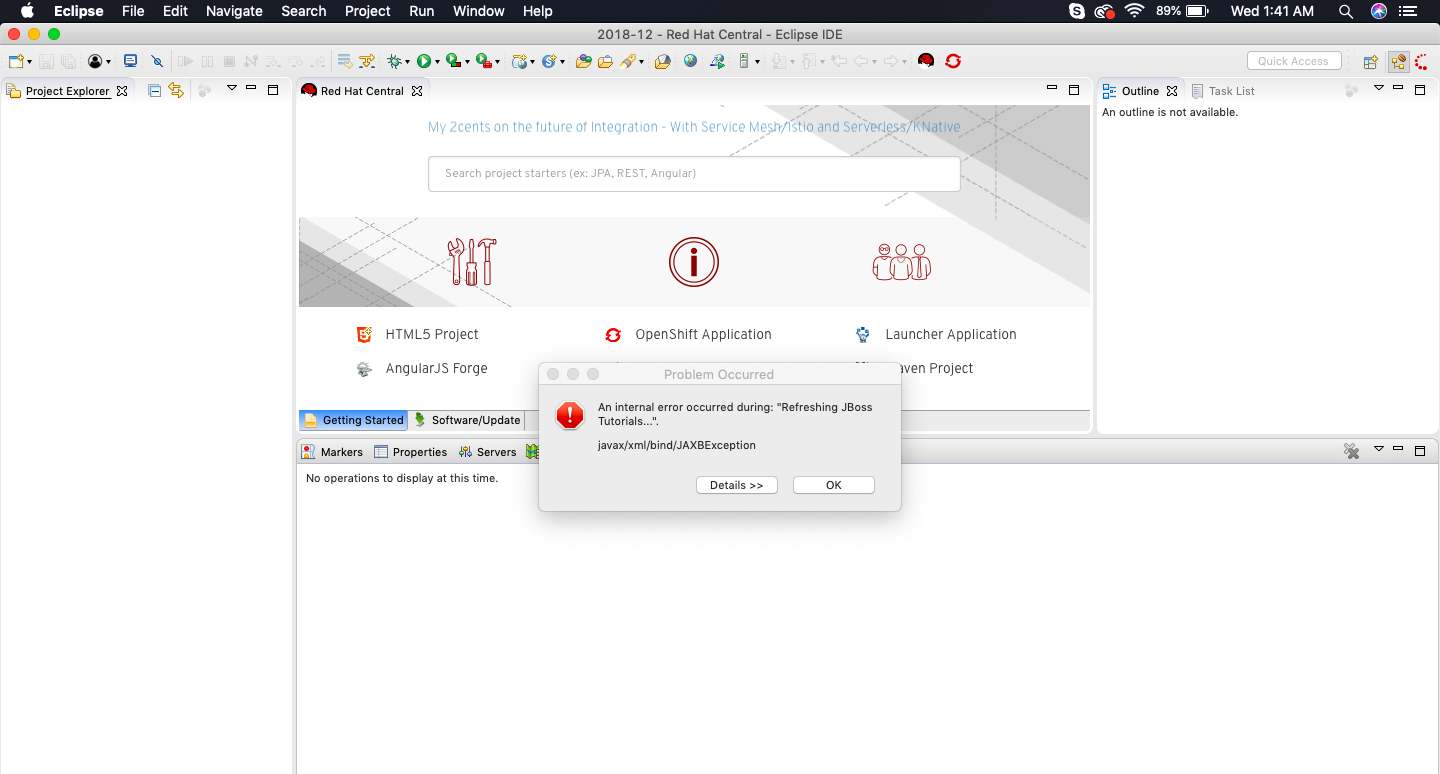The height and width of the screenshot is (774, 1440).
Task: Open the Project menu
Action: pyautogui.click(x=368, y=11)
